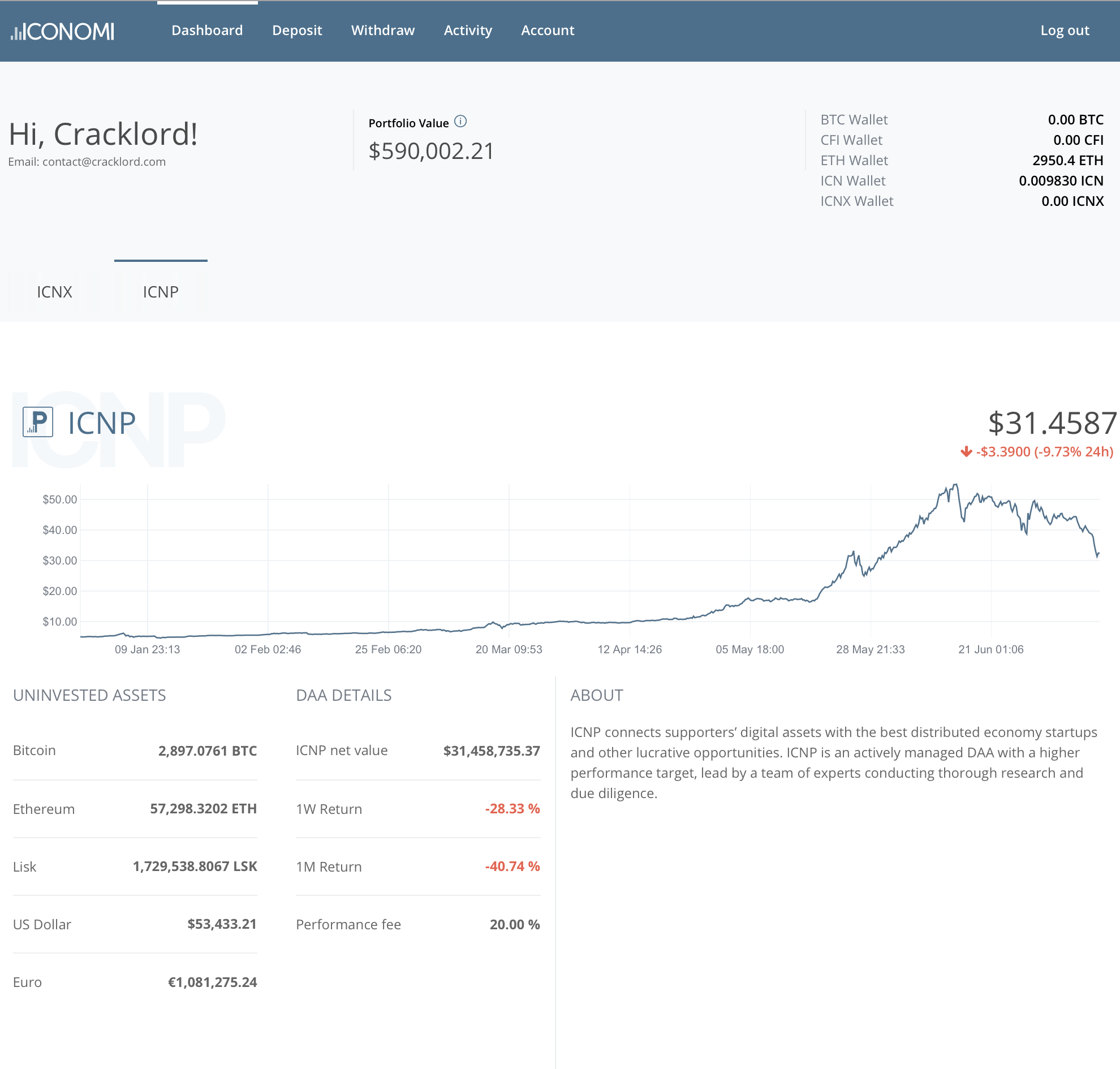The height and width of the screenshot is (1069, 1120).
Task: Click the Bitcoin asset row label
Action: [34, 750]
